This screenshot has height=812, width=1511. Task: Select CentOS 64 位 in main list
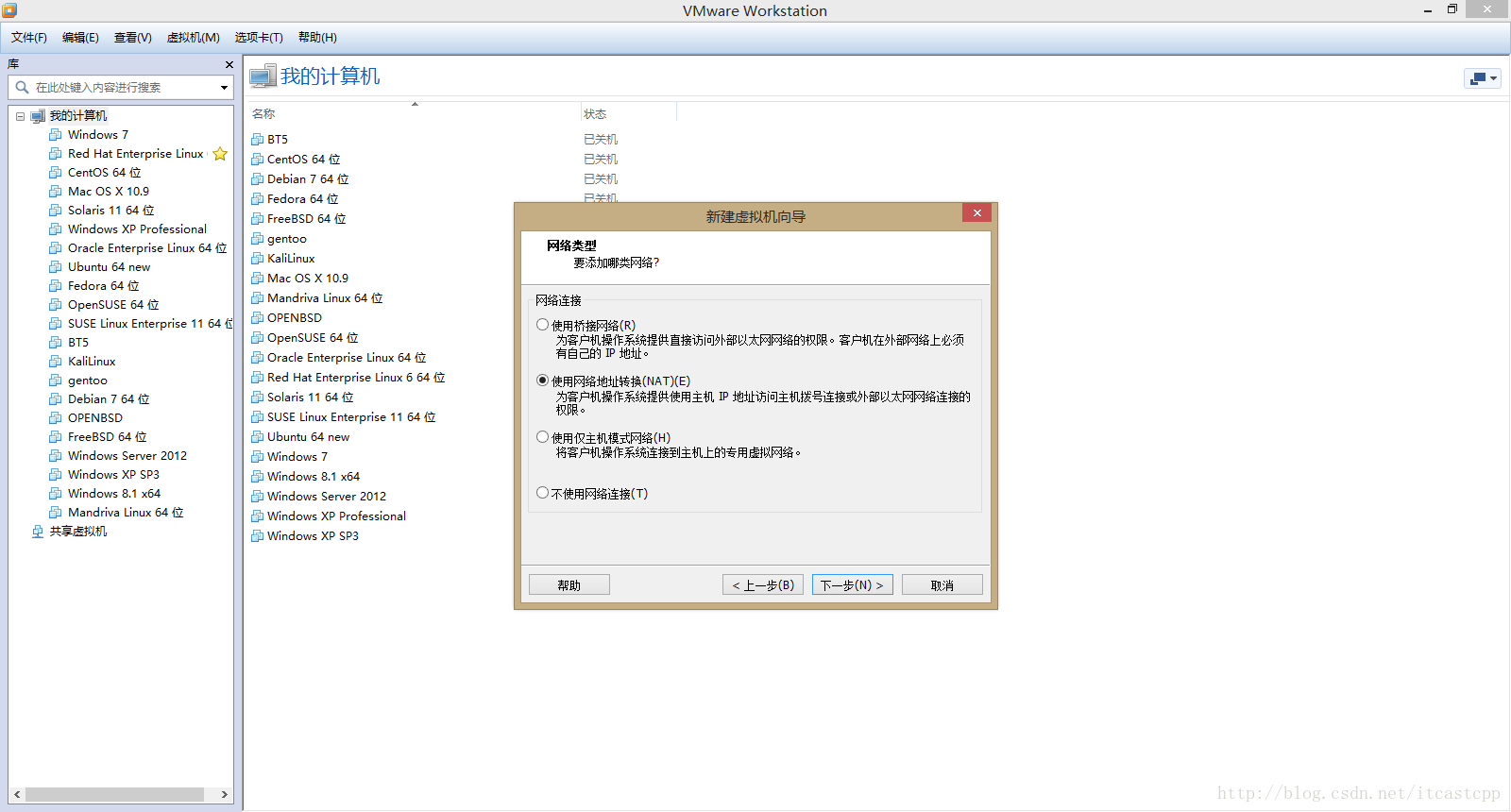click(303, 160)
